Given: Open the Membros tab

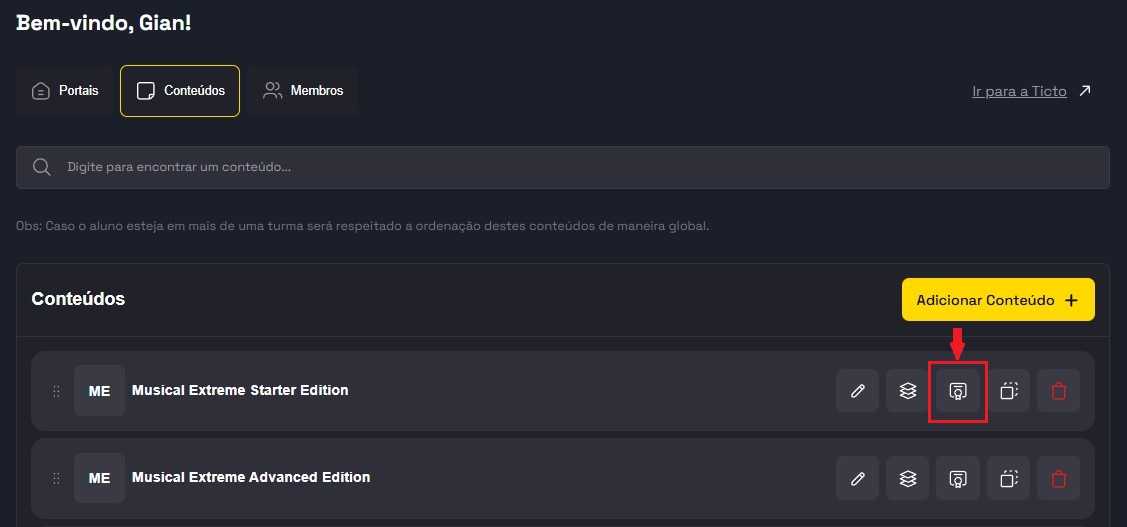Looking at the screenshot, I should (x=303, y=91).
